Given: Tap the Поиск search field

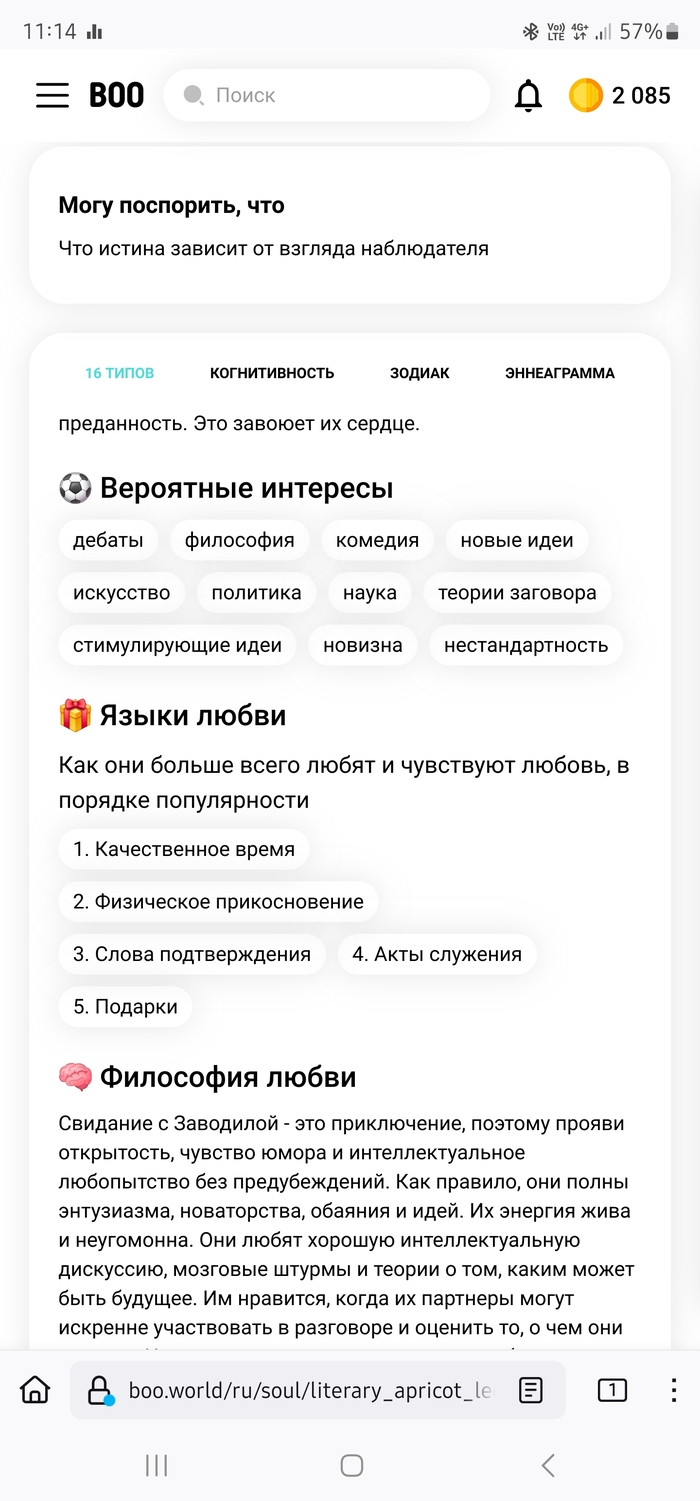Looking at the screenshot, I should [x=330, y=95].
